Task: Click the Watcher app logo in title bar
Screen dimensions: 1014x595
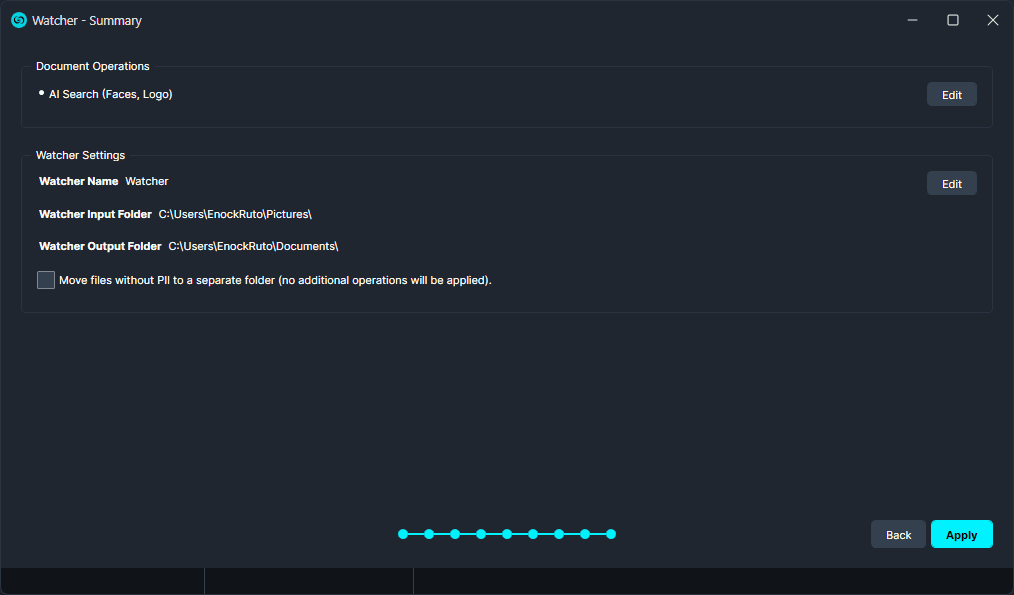Action: point(18,20)
